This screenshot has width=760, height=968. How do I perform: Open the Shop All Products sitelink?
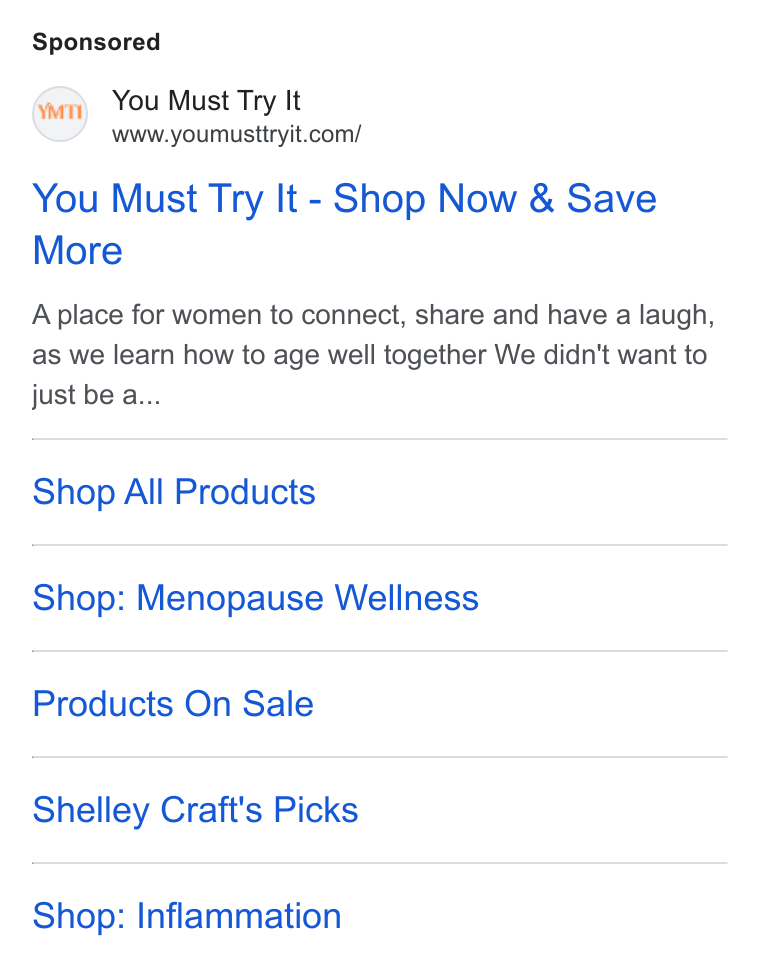click(x=173, y=492)
